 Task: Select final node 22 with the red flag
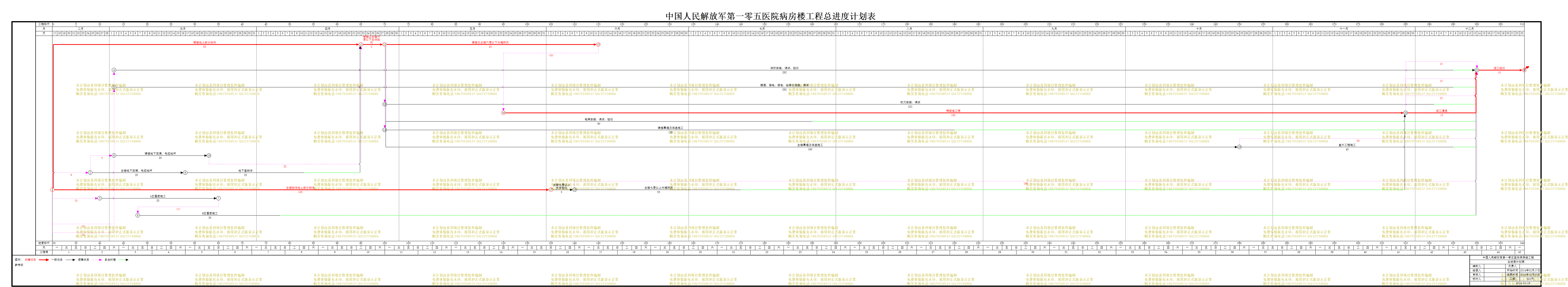[x=1524, y=70]
